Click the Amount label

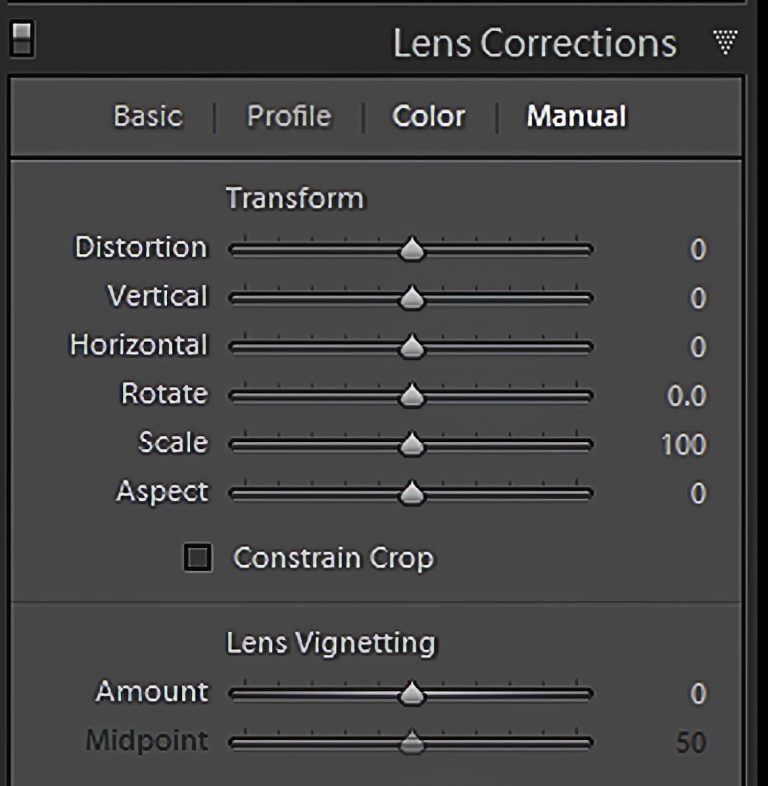click(152, 692)
